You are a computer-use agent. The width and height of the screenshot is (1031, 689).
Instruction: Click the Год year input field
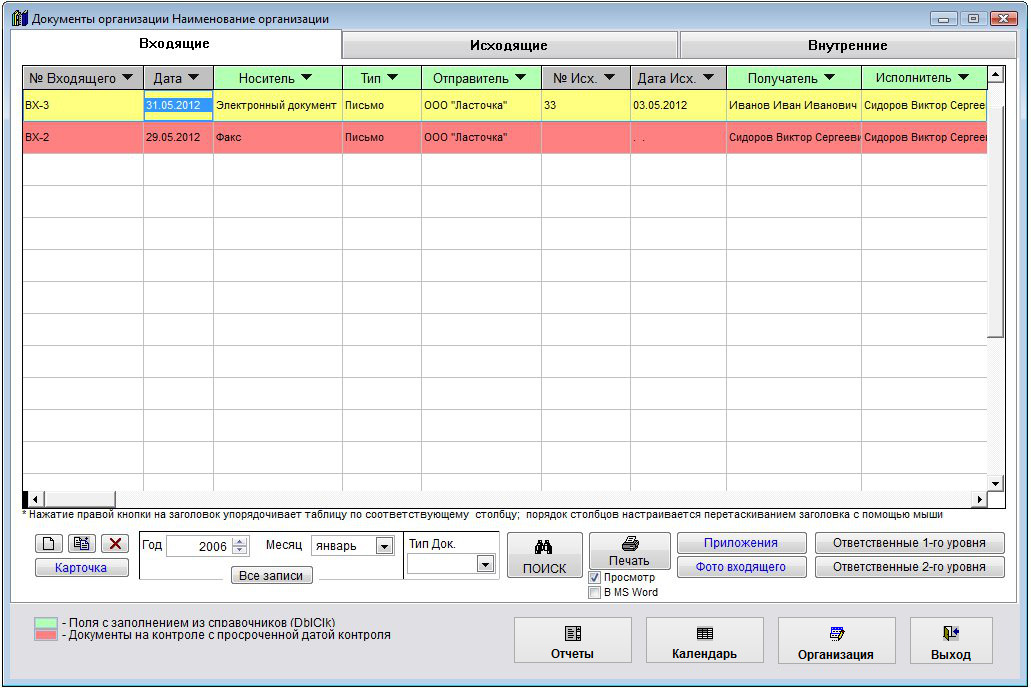[199, 546]
